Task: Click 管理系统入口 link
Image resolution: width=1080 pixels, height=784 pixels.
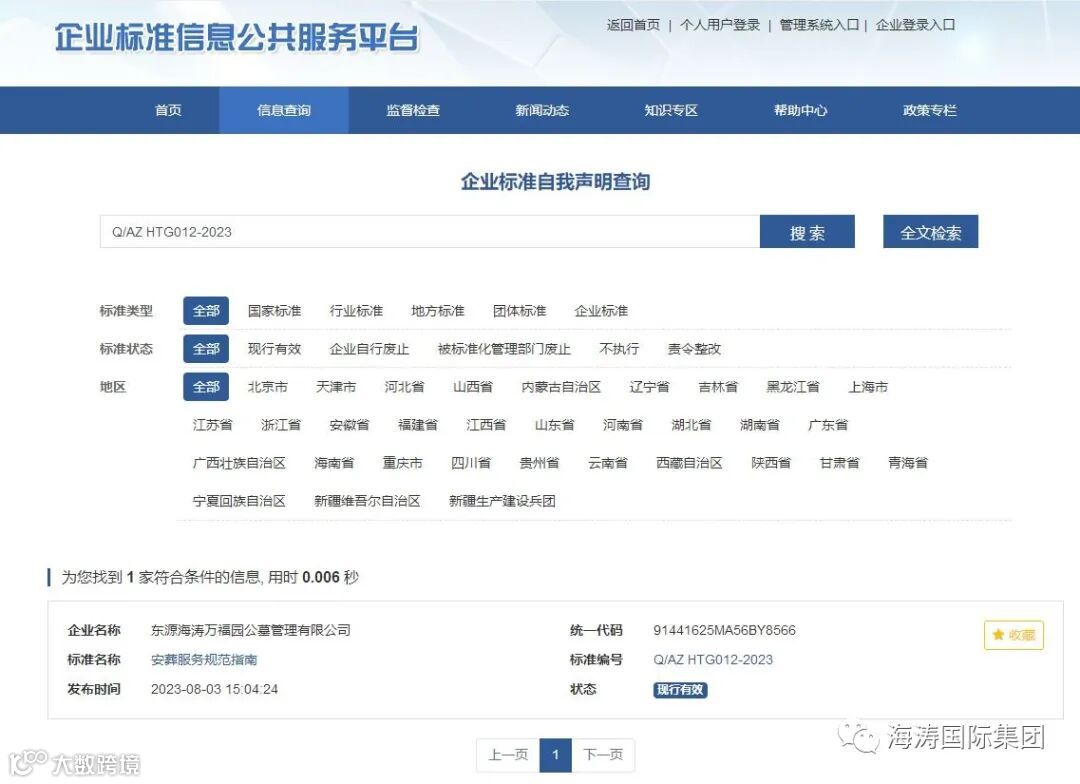Action: (x=819, y=25)
